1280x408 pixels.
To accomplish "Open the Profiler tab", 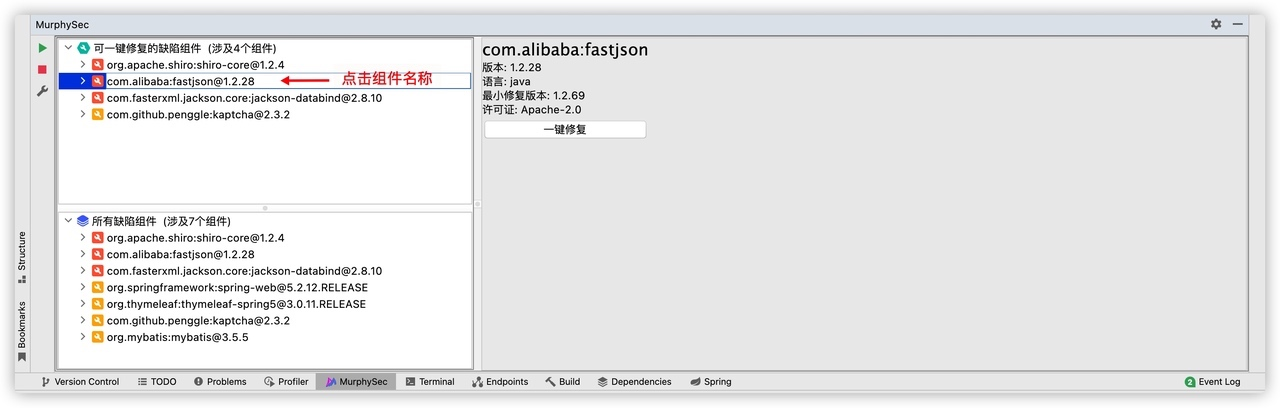I will tap(286, 381).
